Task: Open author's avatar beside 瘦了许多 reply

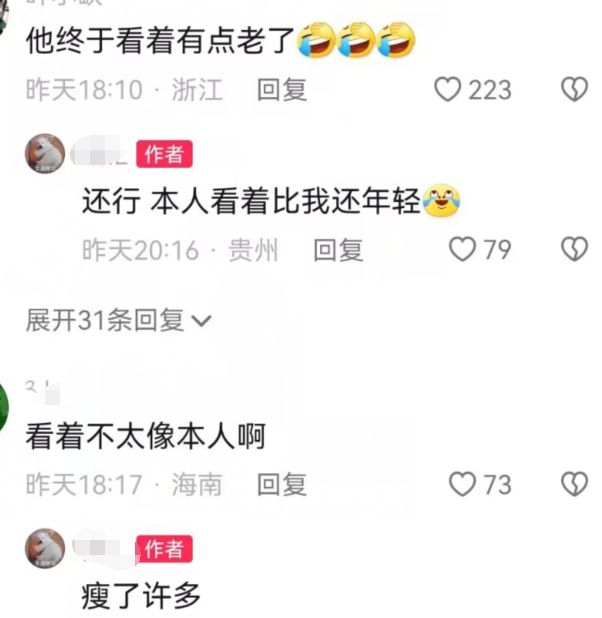Action: [x=45, y=549]
